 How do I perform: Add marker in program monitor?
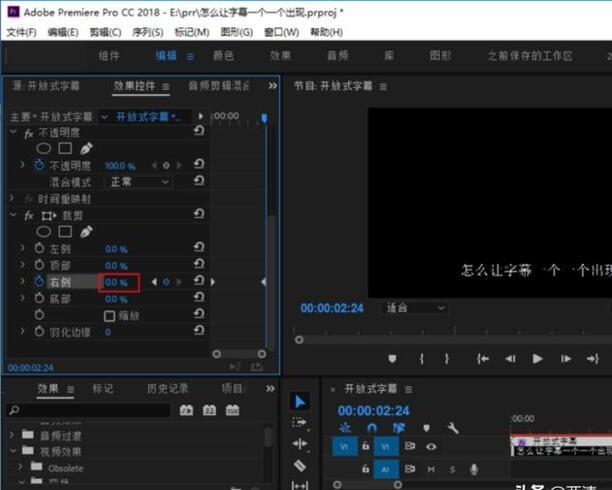[x=392, y=358]
